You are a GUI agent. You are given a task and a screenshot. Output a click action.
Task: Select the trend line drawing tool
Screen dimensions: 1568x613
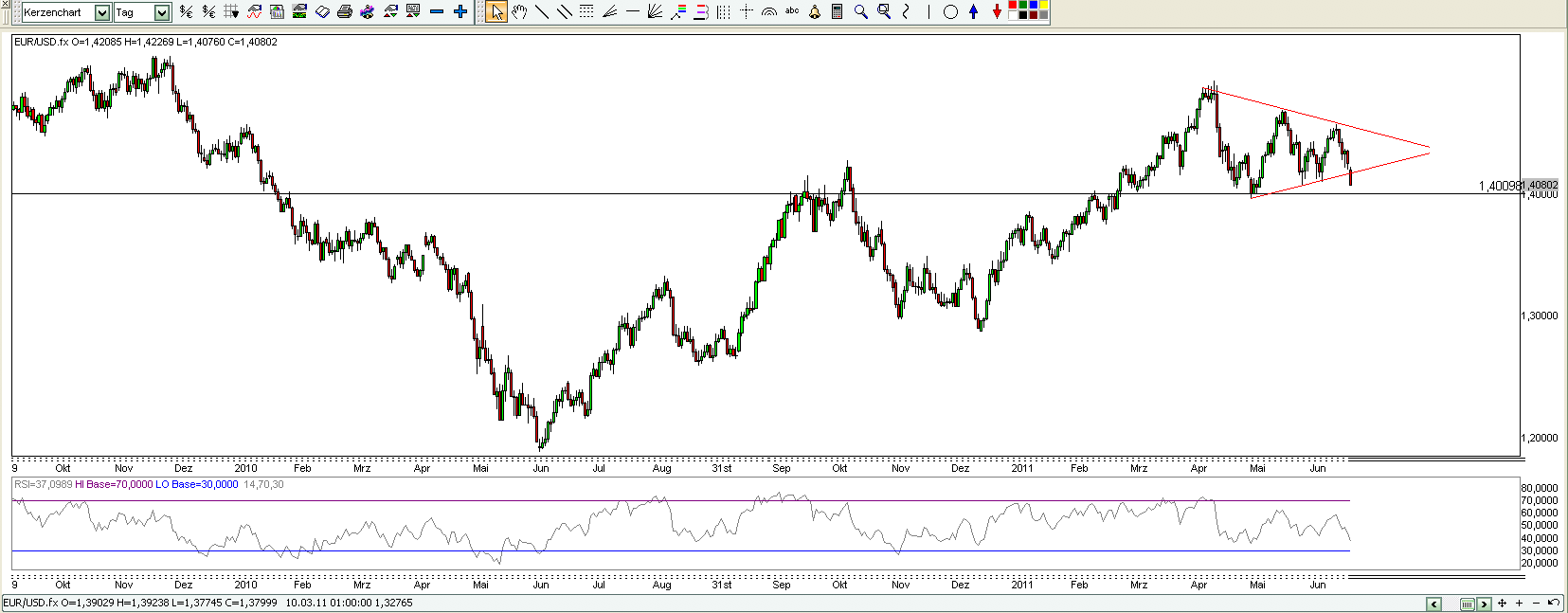(542, 12)
